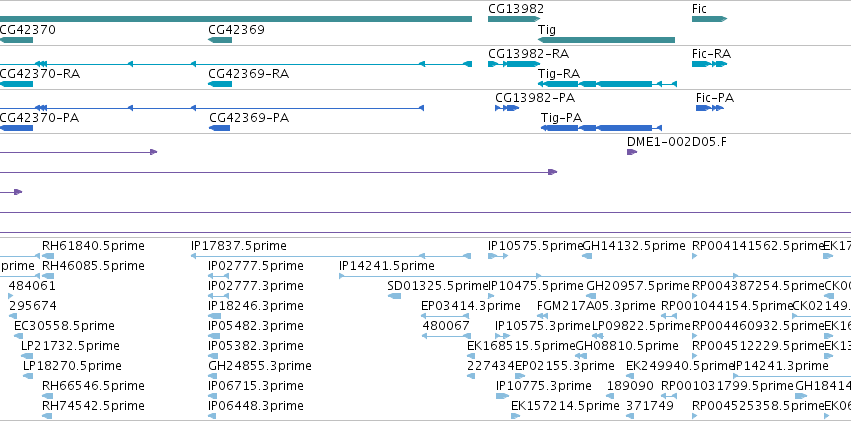The width and height of the screenshot is (851, 421).
Task: Select the Fic-PA CDS label
Action: [715, 98]
